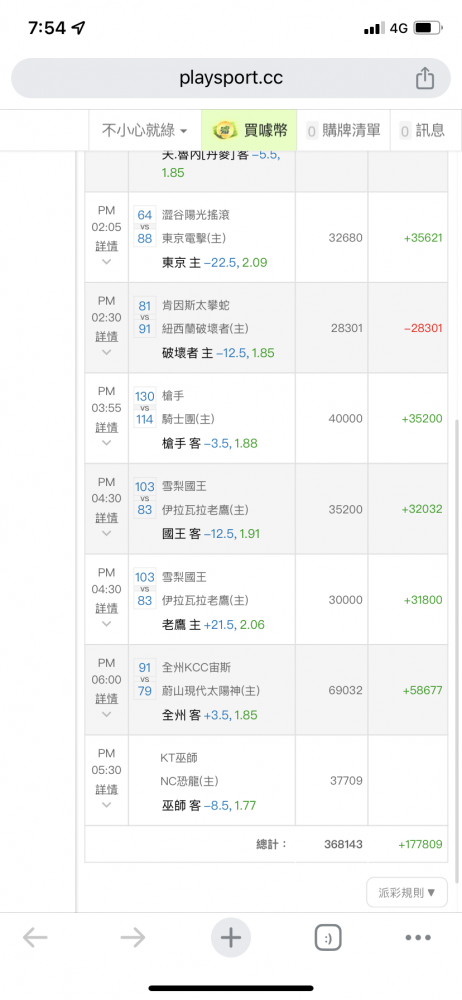Go forward with the right arrow
Viewport: 462px width, 1000px height.
coord(133,938)
